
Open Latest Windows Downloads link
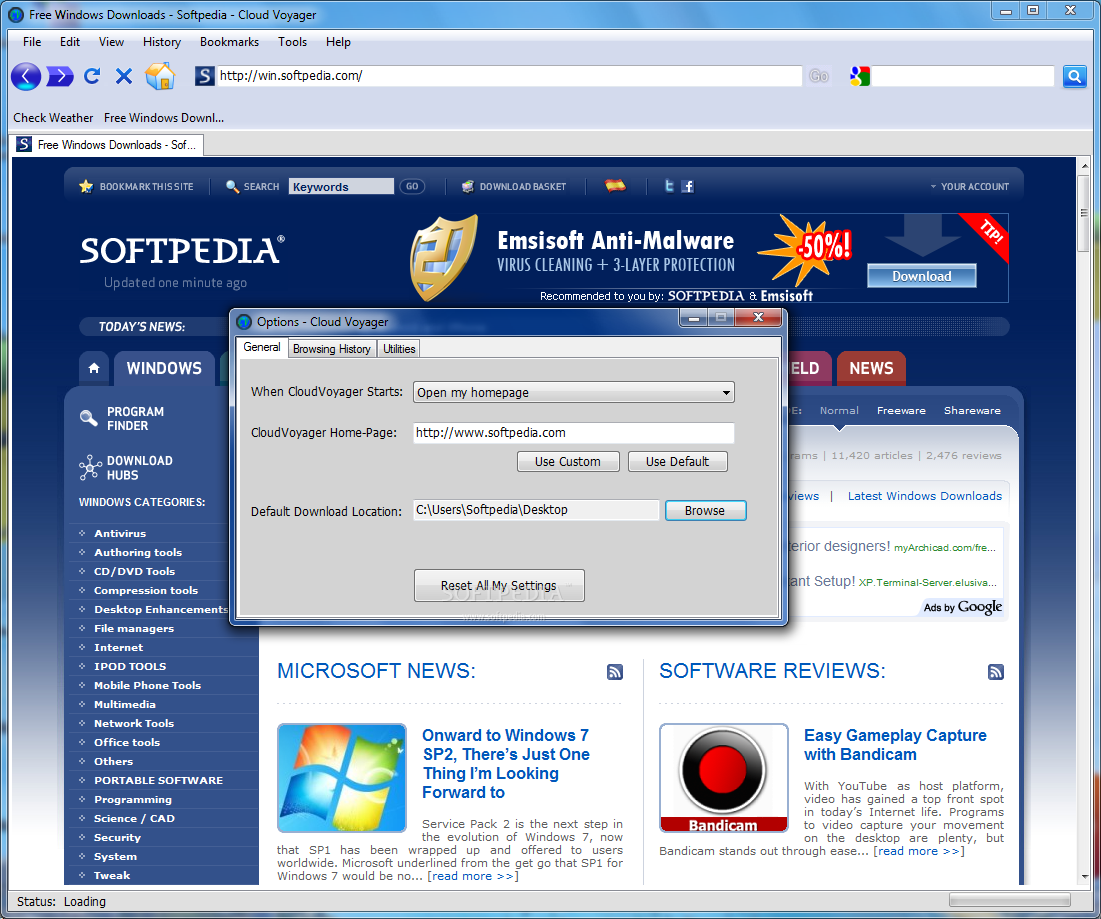tap(925, 496)
